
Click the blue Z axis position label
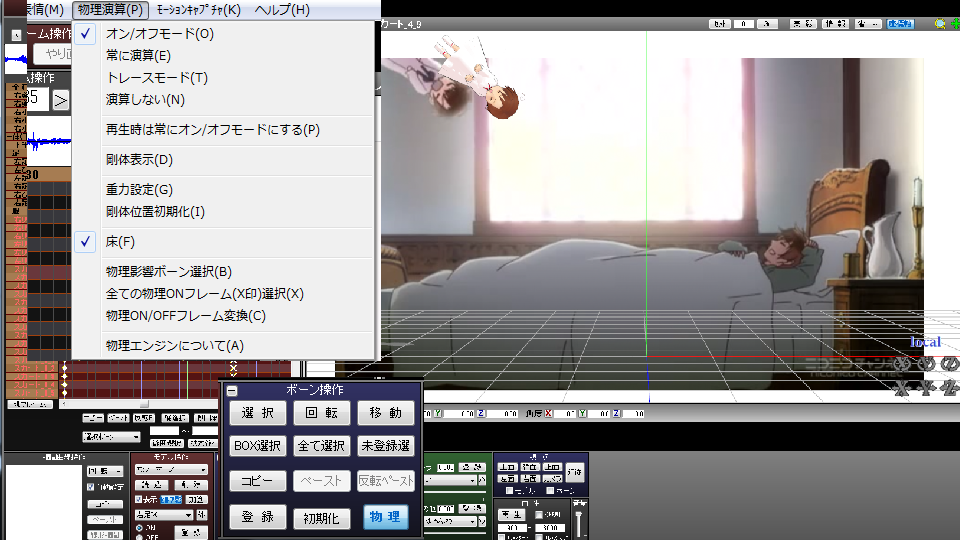(481, 414)
